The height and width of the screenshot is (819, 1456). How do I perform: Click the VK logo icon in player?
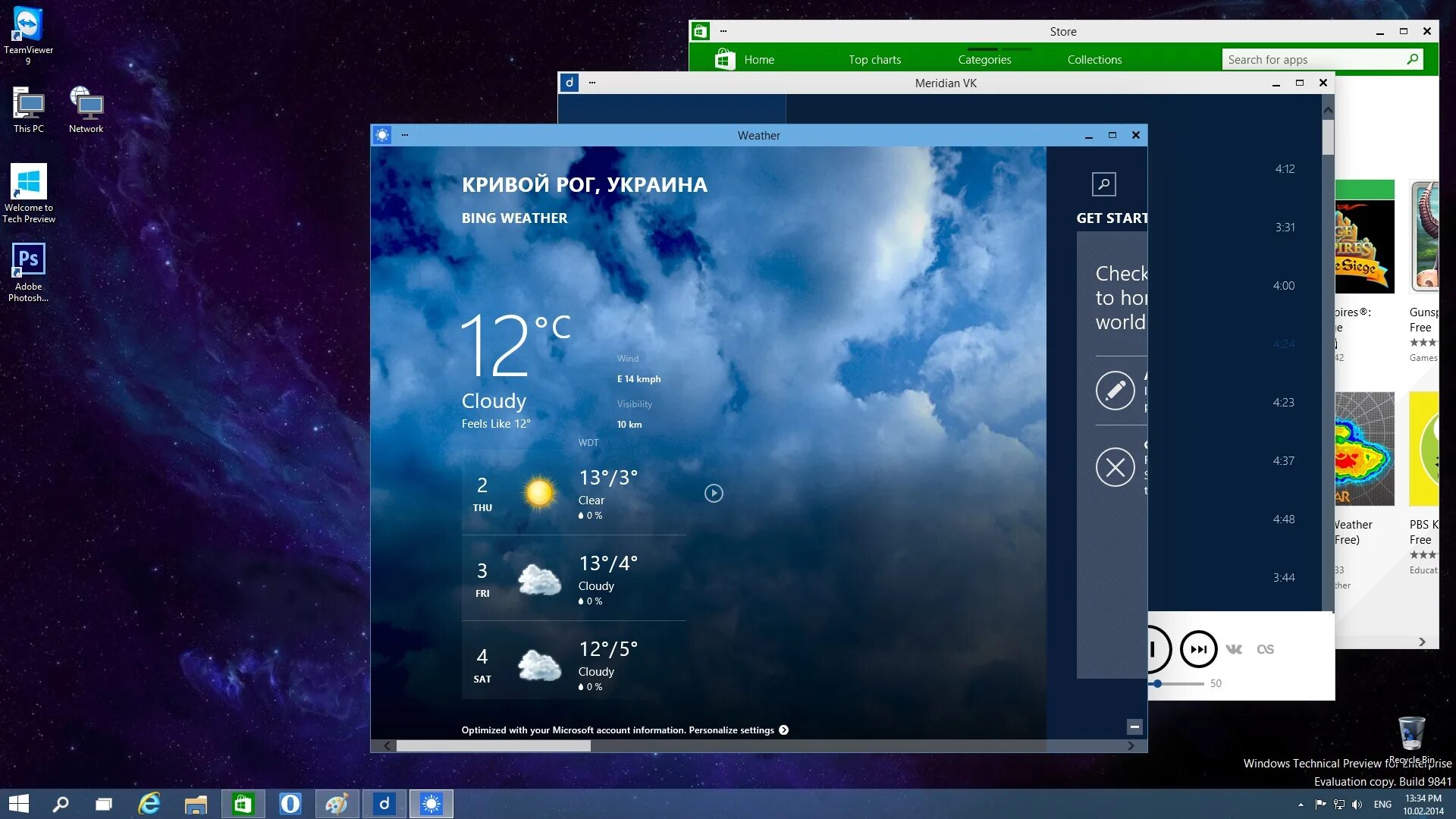pos(1234,649)
